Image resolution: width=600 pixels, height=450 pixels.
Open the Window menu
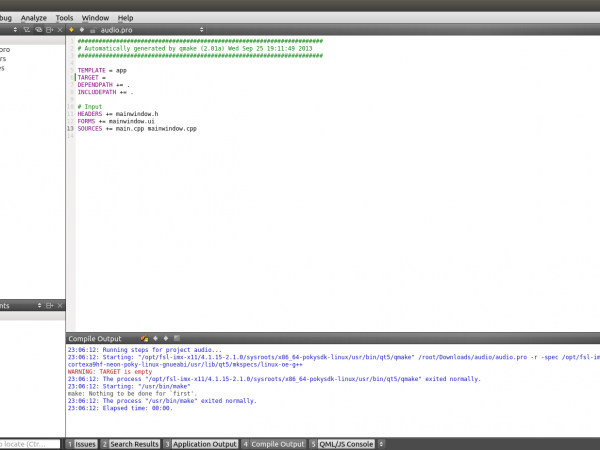[96, 18]
